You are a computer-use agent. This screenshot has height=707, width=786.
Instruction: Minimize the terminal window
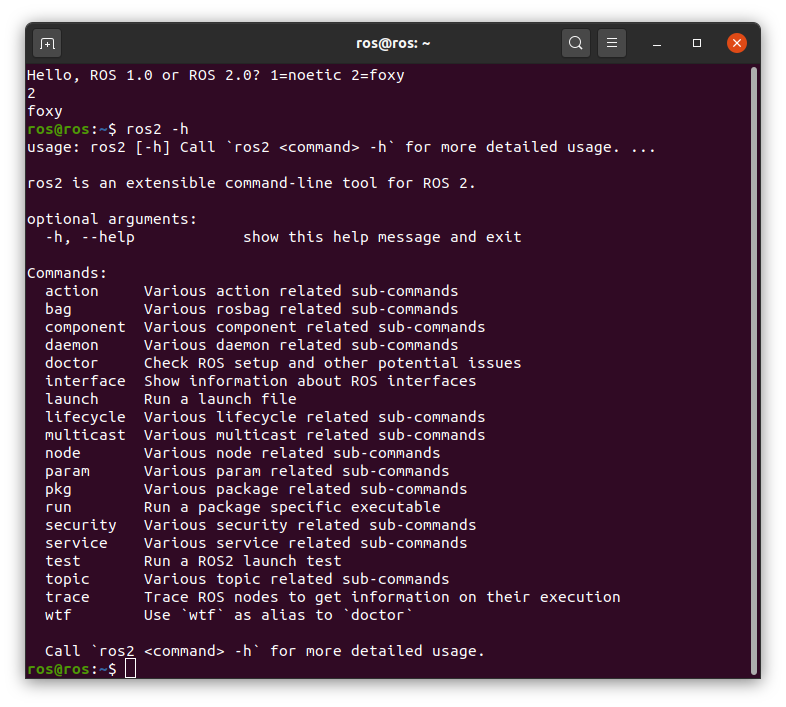[x=657, y=44]
